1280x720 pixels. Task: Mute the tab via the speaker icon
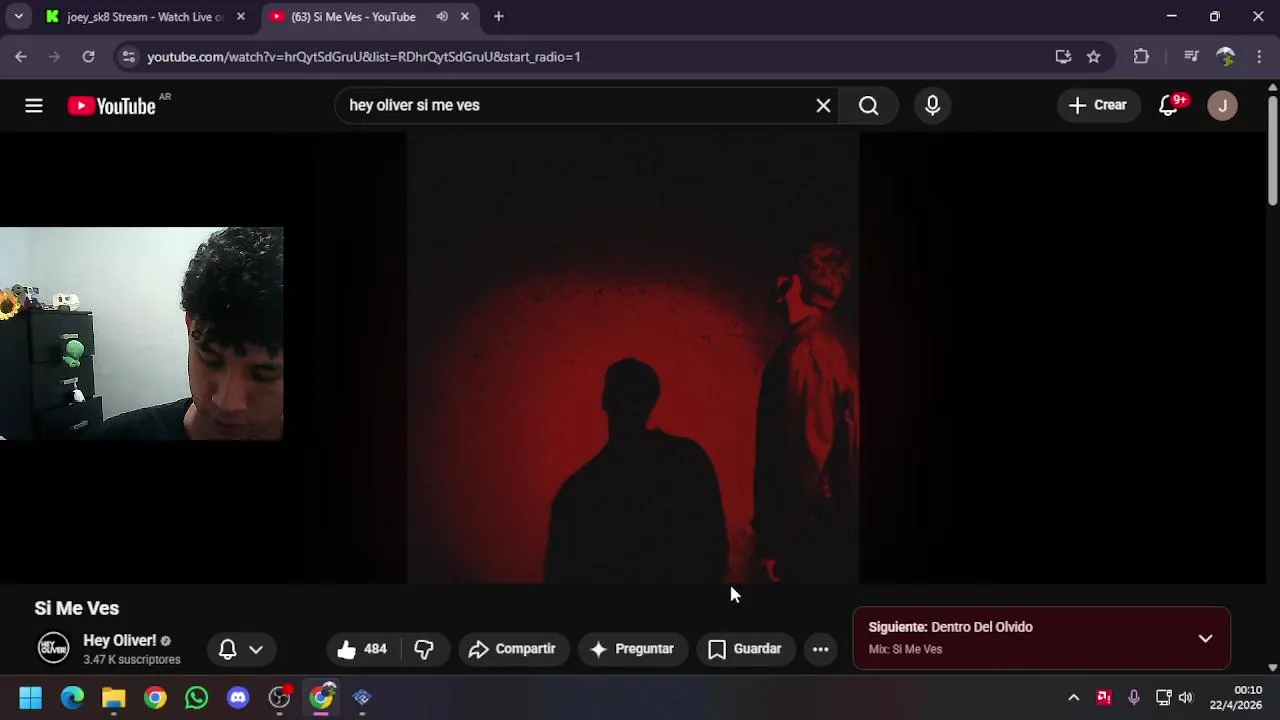pyautogui.click(x=442, y=17)
